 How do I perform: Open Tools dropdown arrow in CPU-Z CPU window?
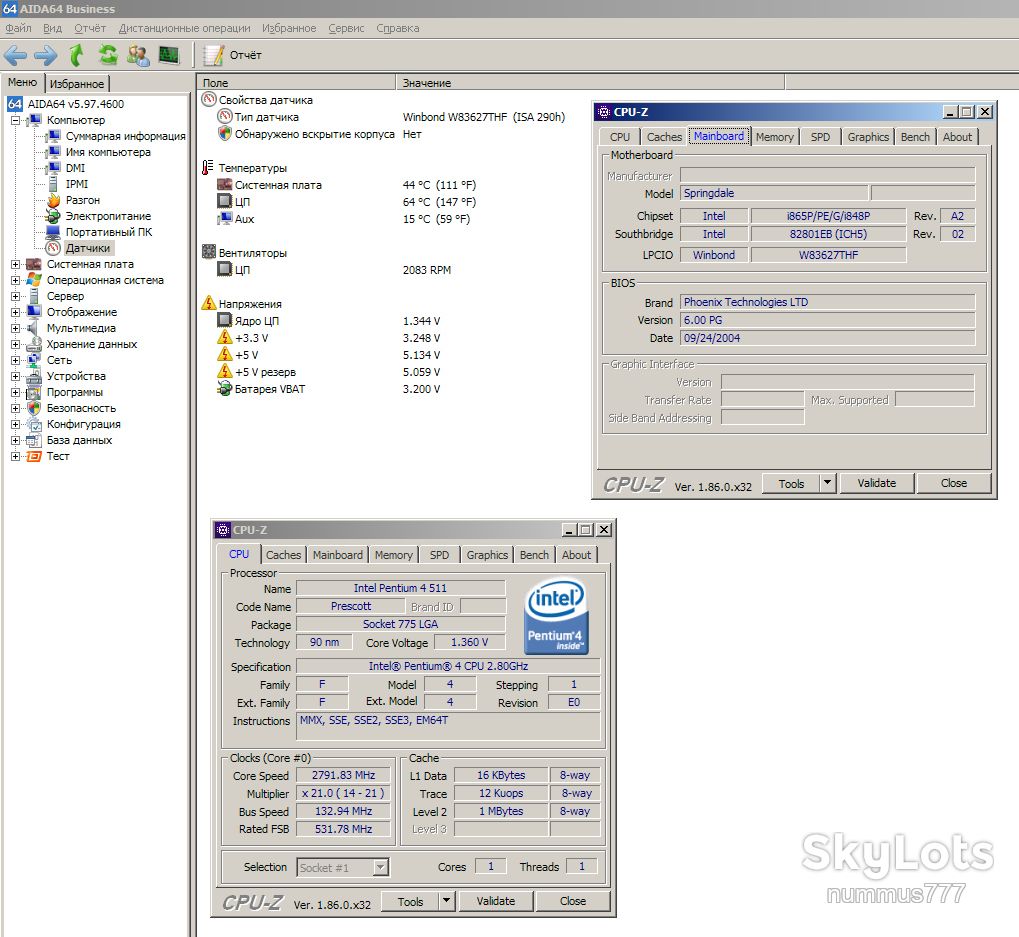(446, 901)
